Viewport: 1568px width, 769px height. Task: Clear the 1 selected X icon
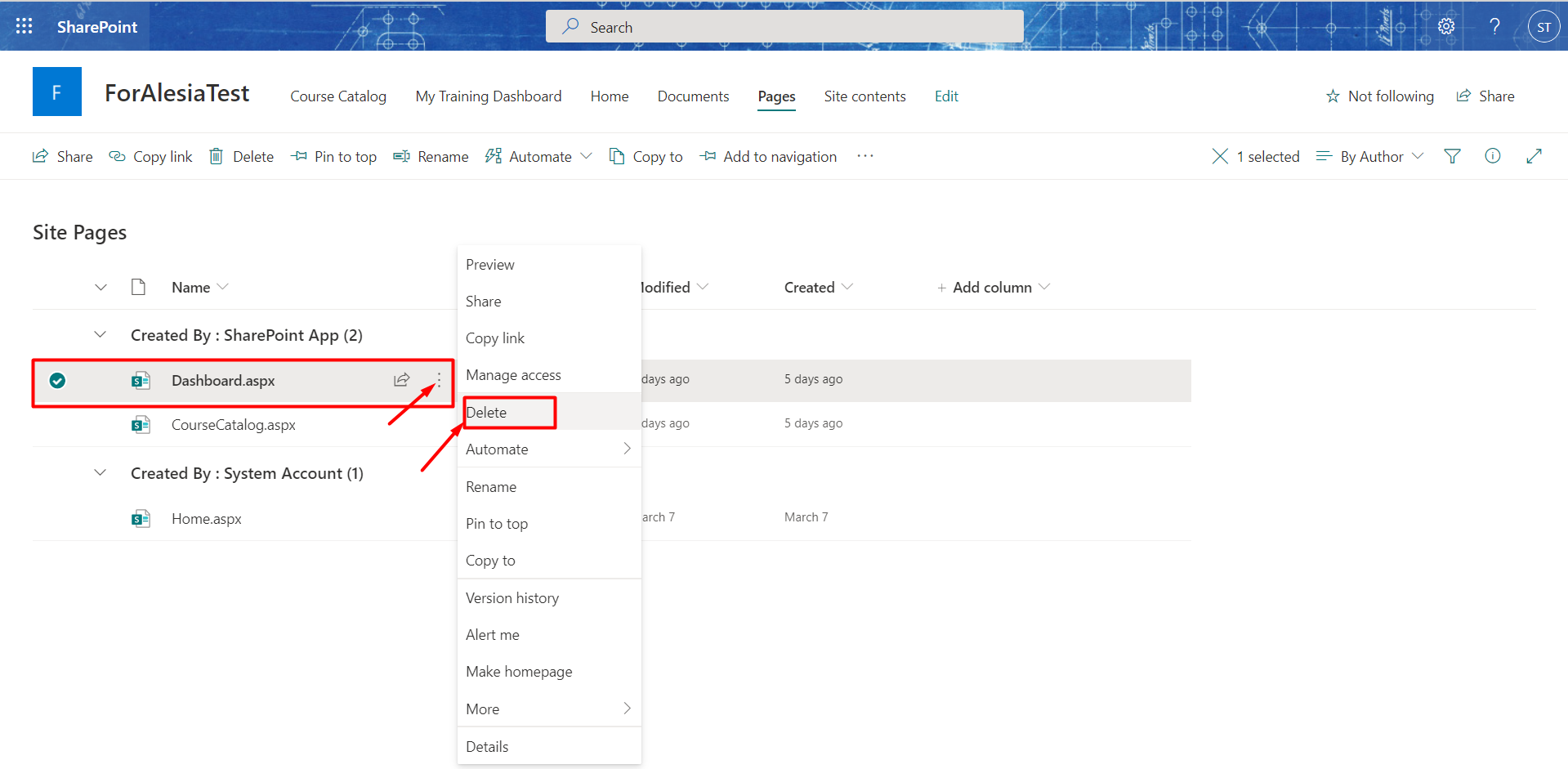[1220, 156]
